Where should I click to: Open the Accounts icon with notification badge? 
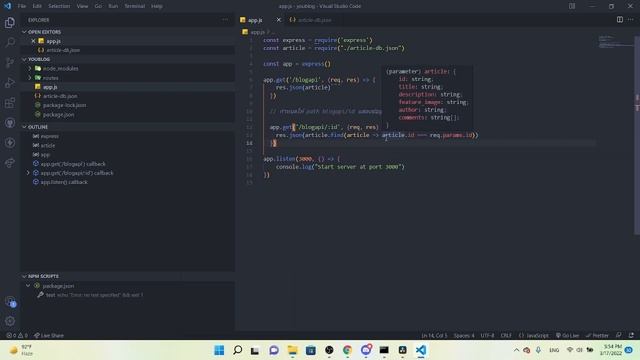[10, 302]
